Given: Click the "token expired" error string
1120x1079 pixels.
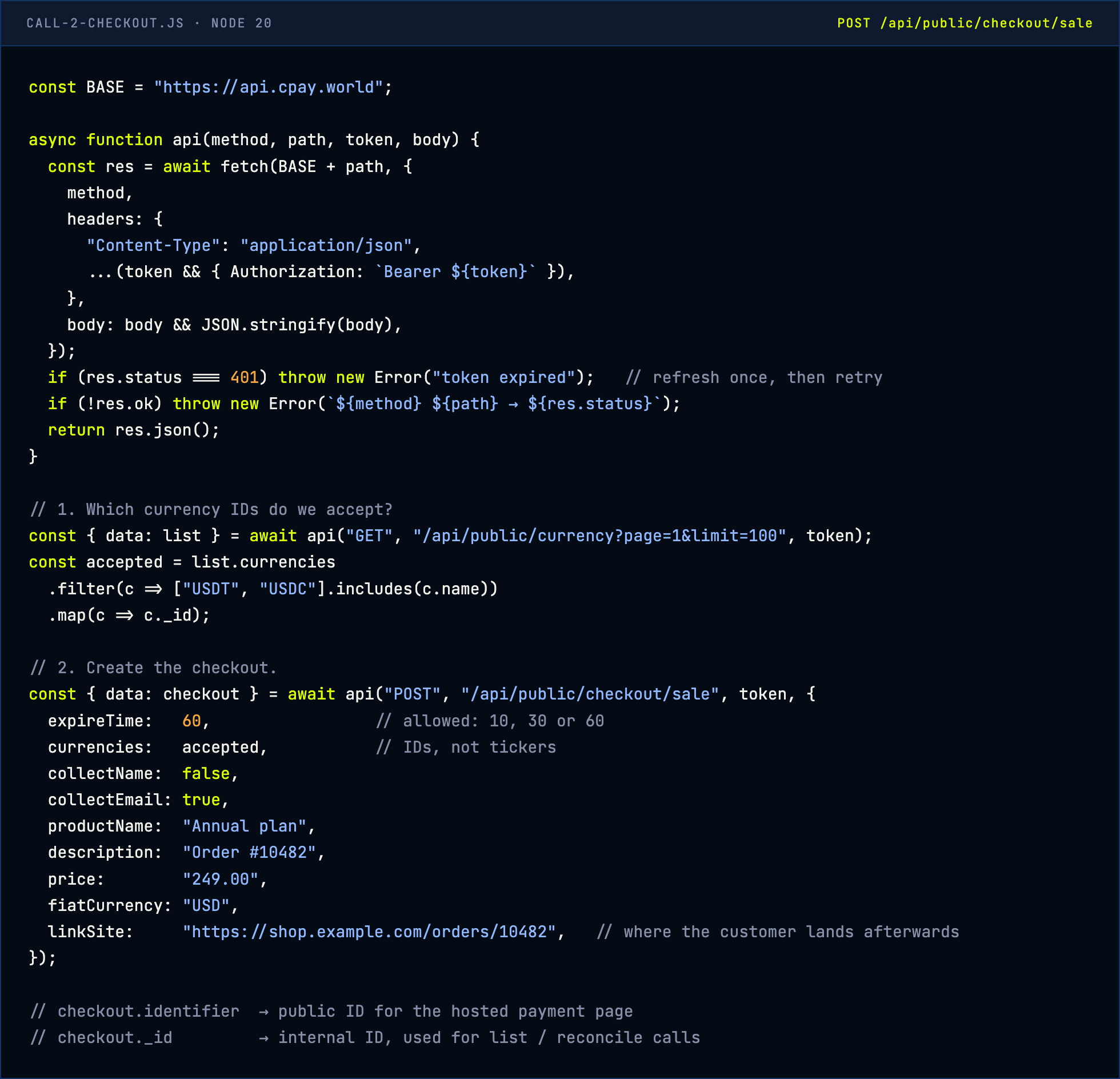Looking at the screenshot, I should (x=503, y=377).
